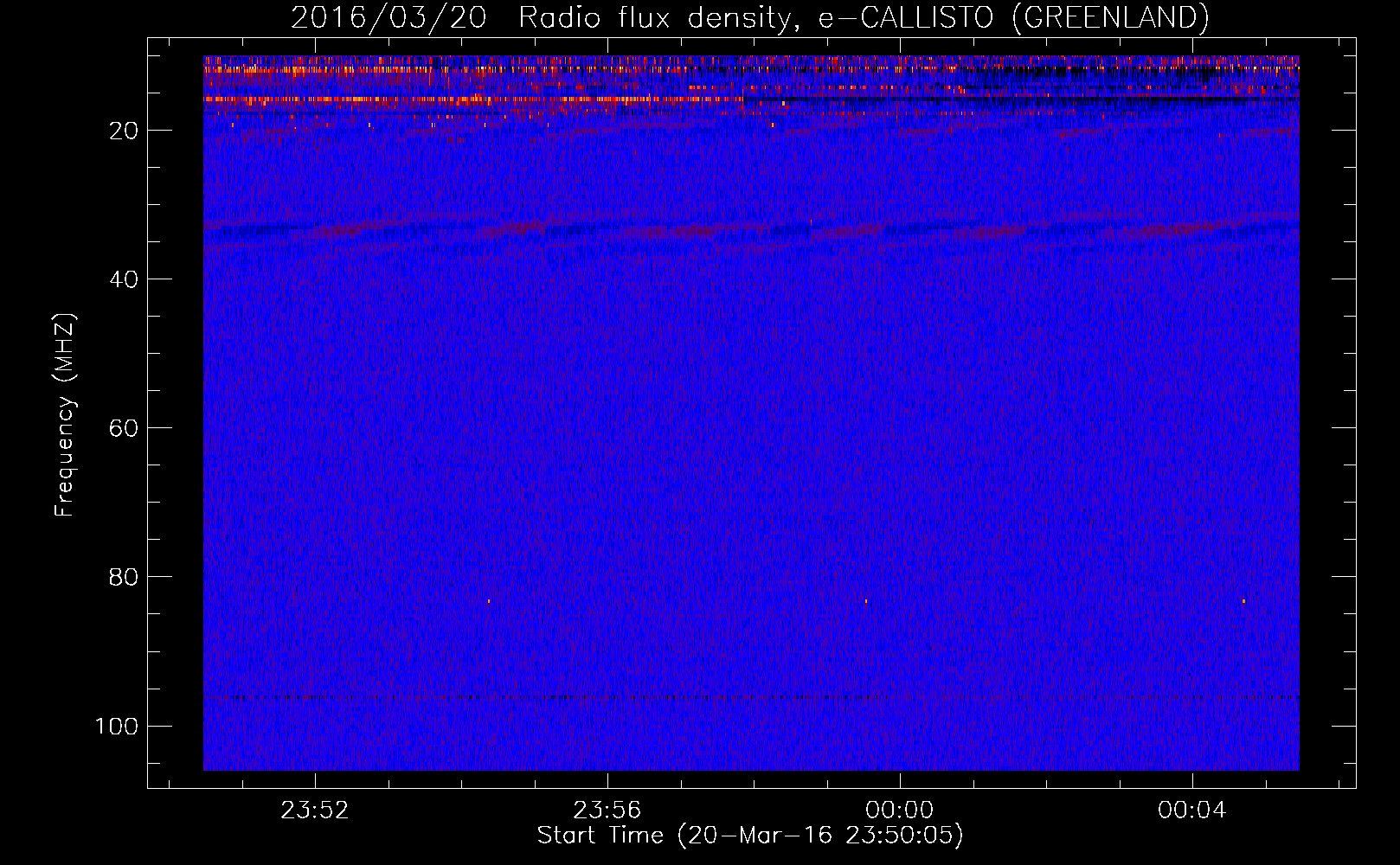Image resolution: width=1400 pixels, height=865 pixels.
Task: Select the 00:04 time tick label
Action: click(x=1192, y=811)
